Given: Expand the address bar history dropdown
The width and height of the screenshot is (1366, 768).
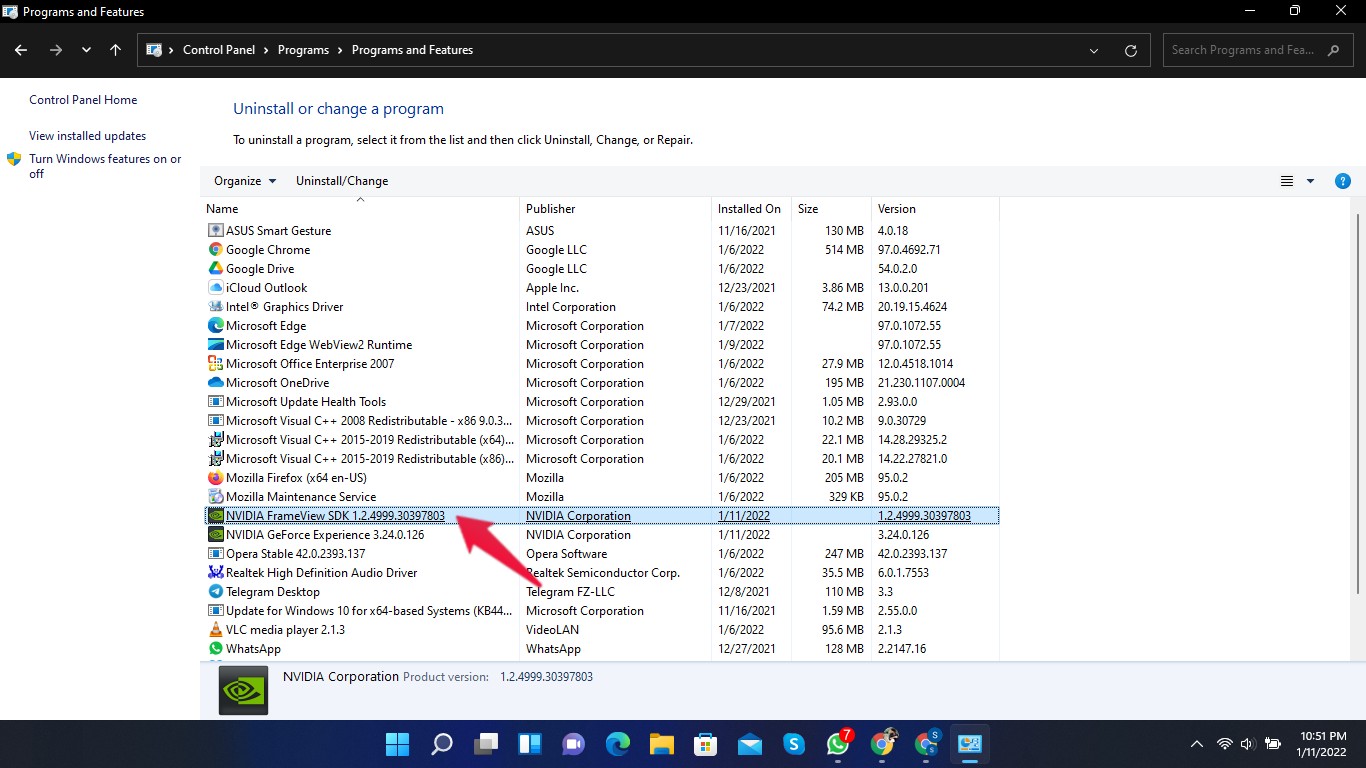Looking at the screenshot, I should click(1094, 50).
